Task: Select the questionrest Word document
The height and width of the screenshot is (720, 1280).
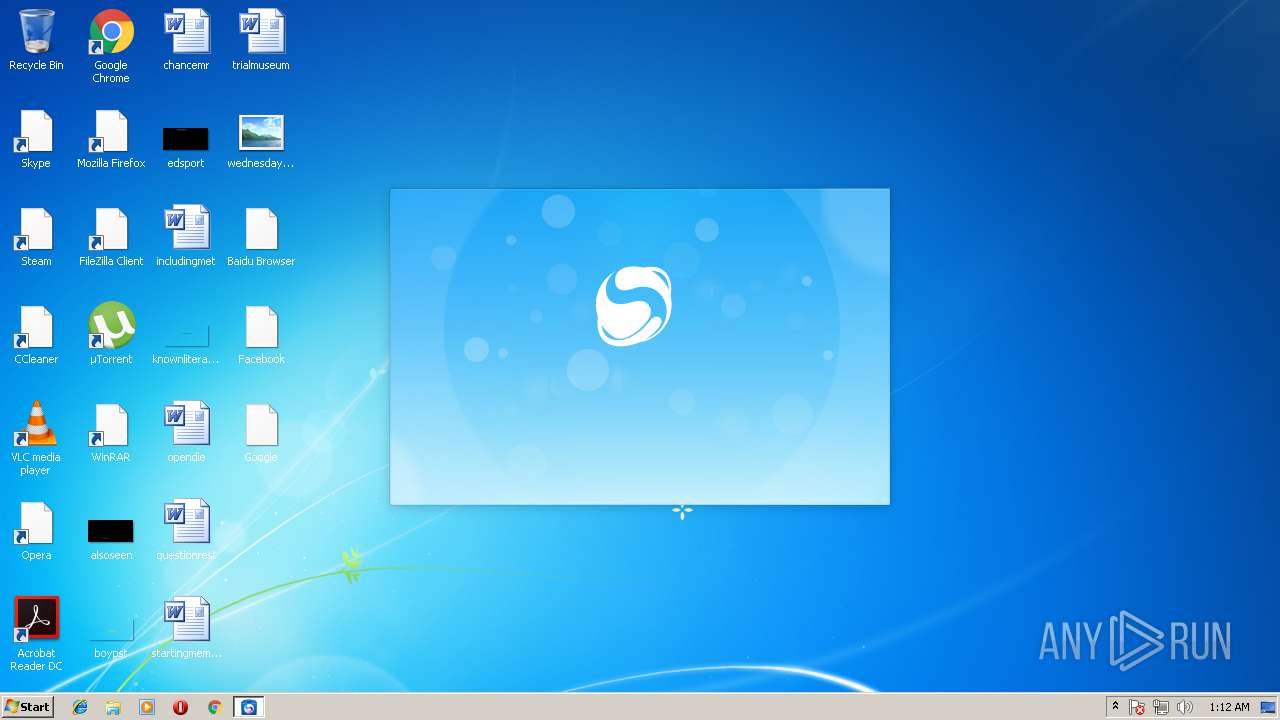Action: (186, 530)
